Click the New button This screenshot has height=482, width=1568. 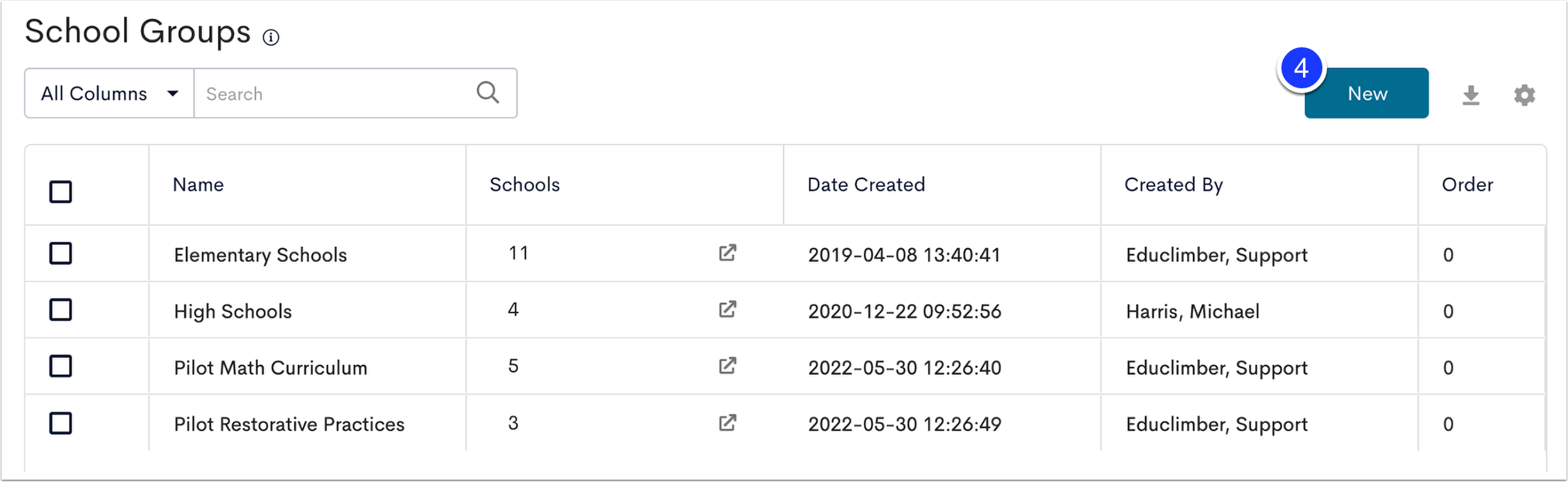[x=1367, y=93]
